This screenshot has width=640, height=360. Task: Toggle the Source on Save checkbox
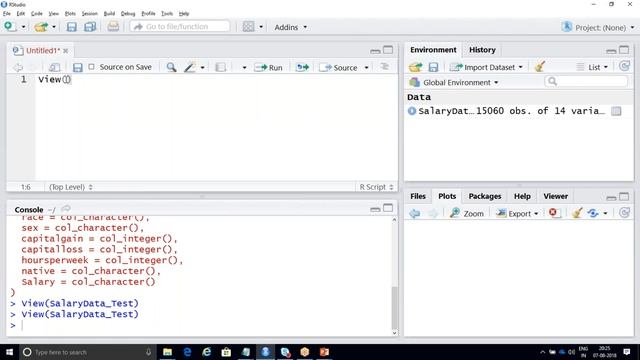tap(91, 67)
